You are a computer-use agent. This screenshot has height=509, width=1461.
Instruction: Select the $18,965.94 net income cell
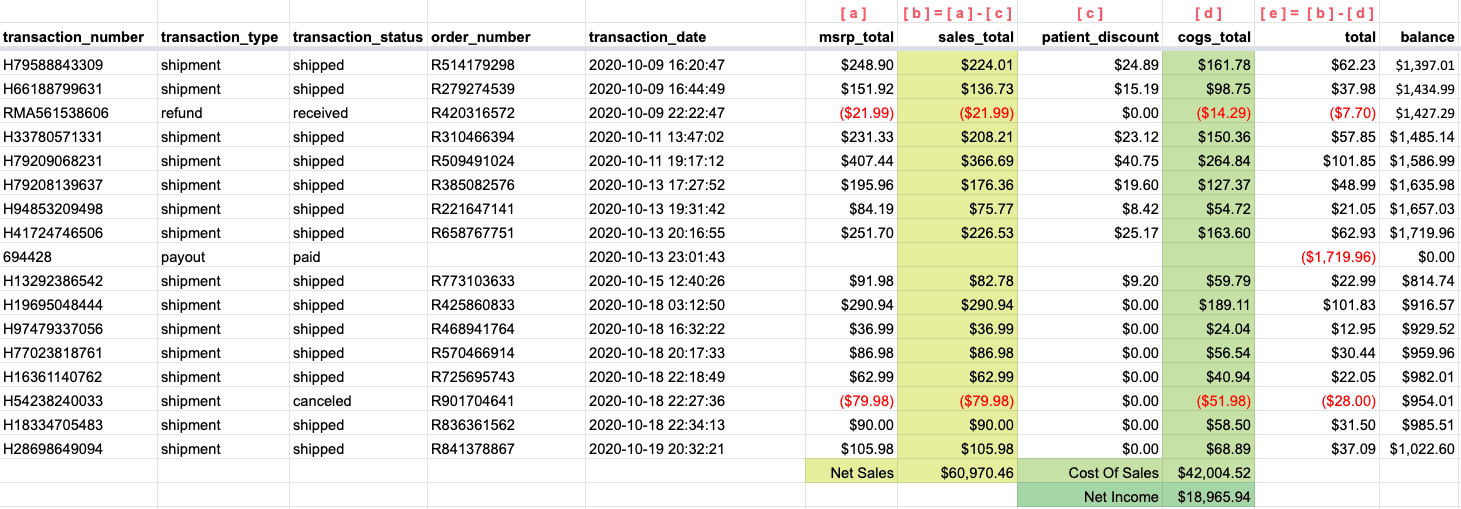click(x=1208, y=497)
